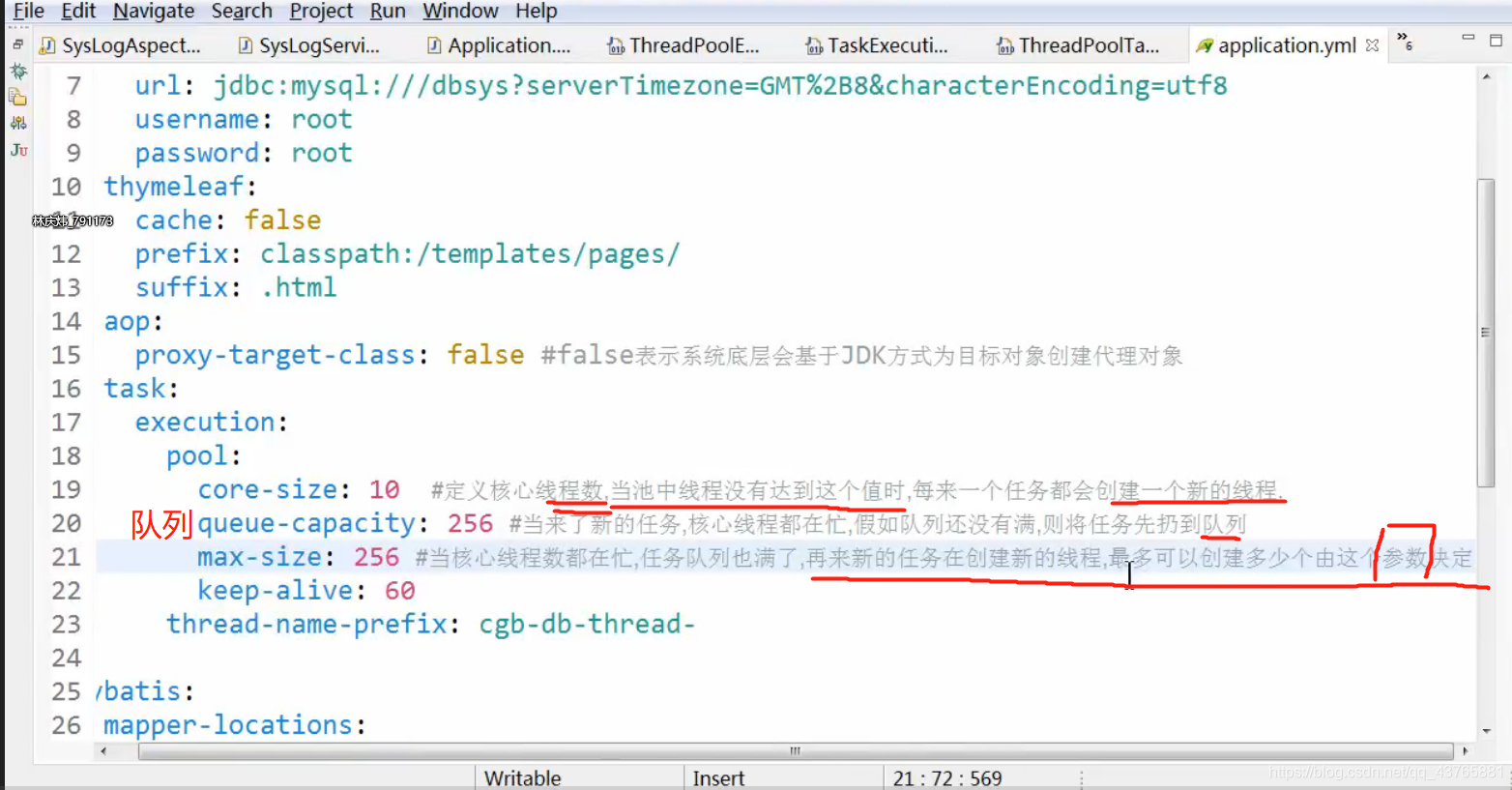Click the Spring leaf icon on application.yml tab

pyautogui.click(x=1205, y=45)
